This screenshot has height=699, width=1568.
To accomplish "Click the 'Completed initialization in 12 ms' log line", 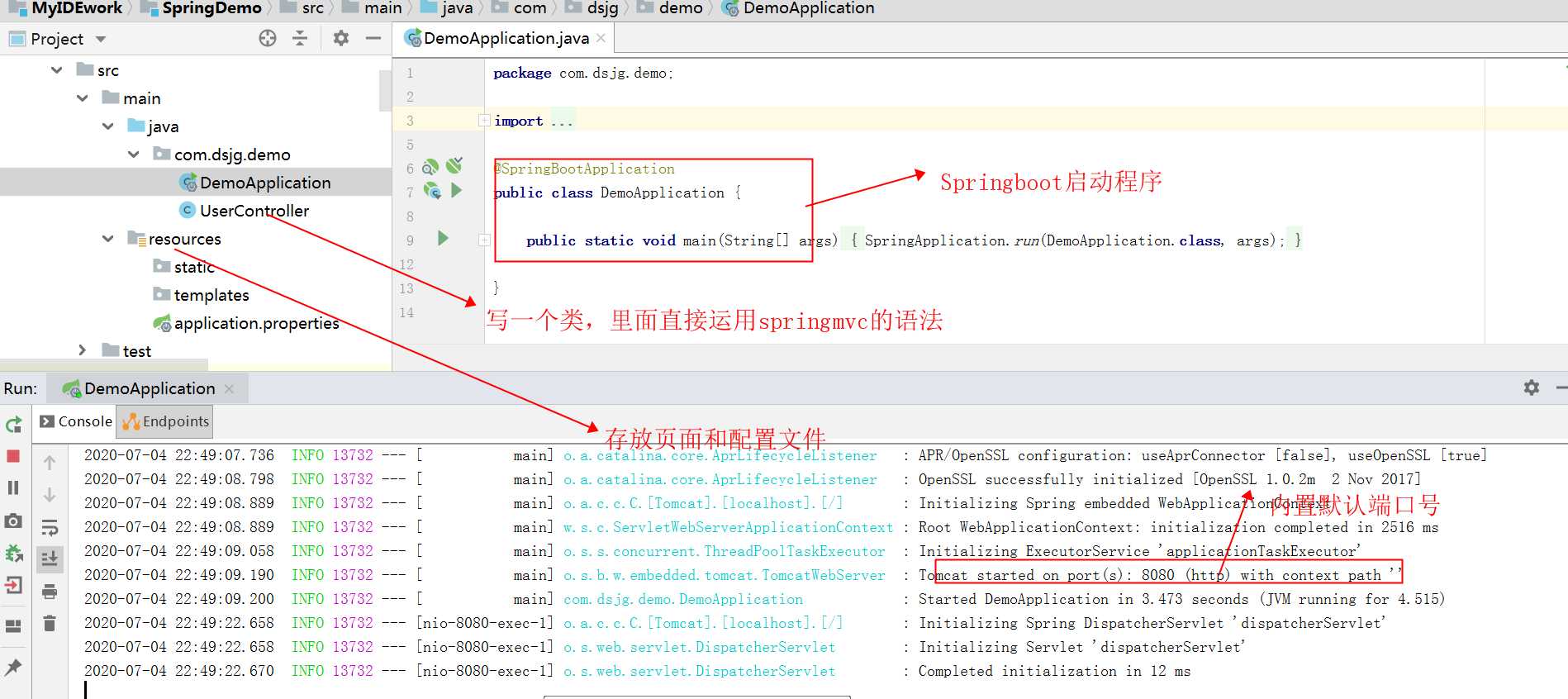I will [1054, 671].
